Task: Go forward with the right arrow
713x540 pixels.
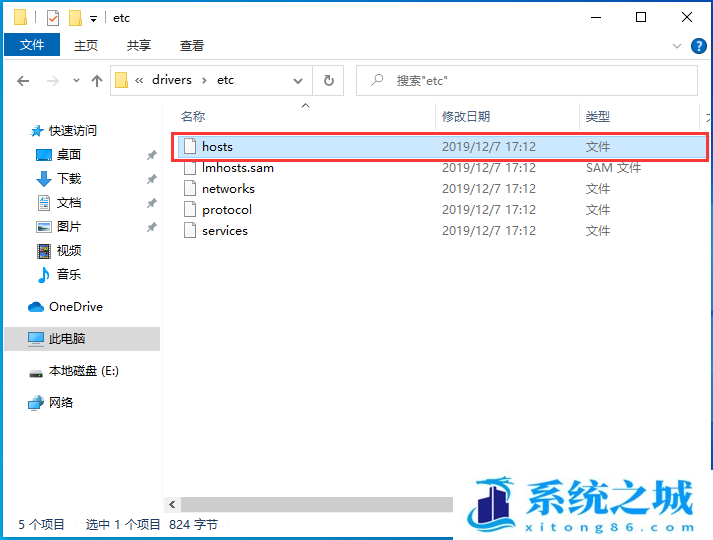Action: (x=53, y=81)
